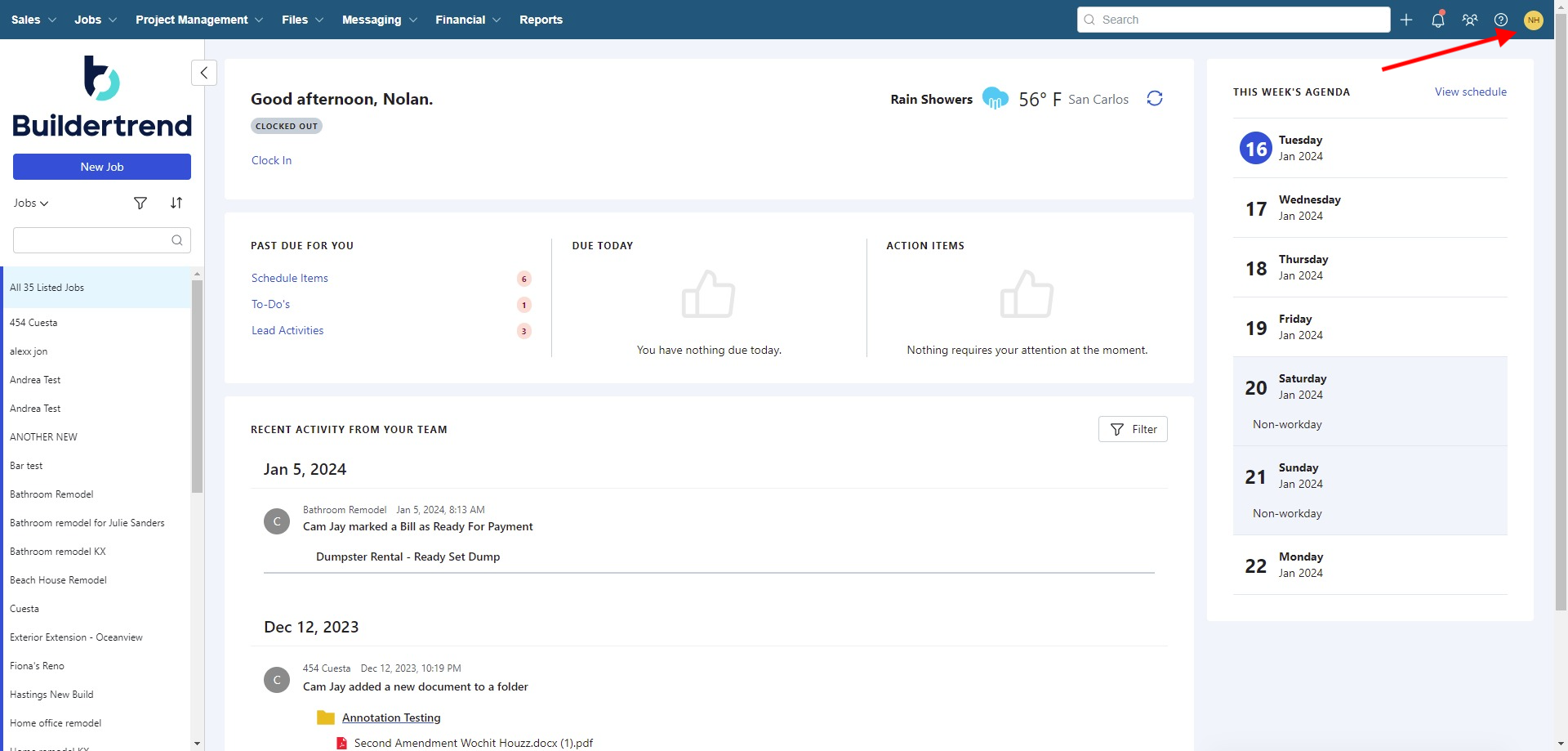This screenshot has width=1568, height=751.
Task: Open past due Lead Activities
Action: coord(287,330)
